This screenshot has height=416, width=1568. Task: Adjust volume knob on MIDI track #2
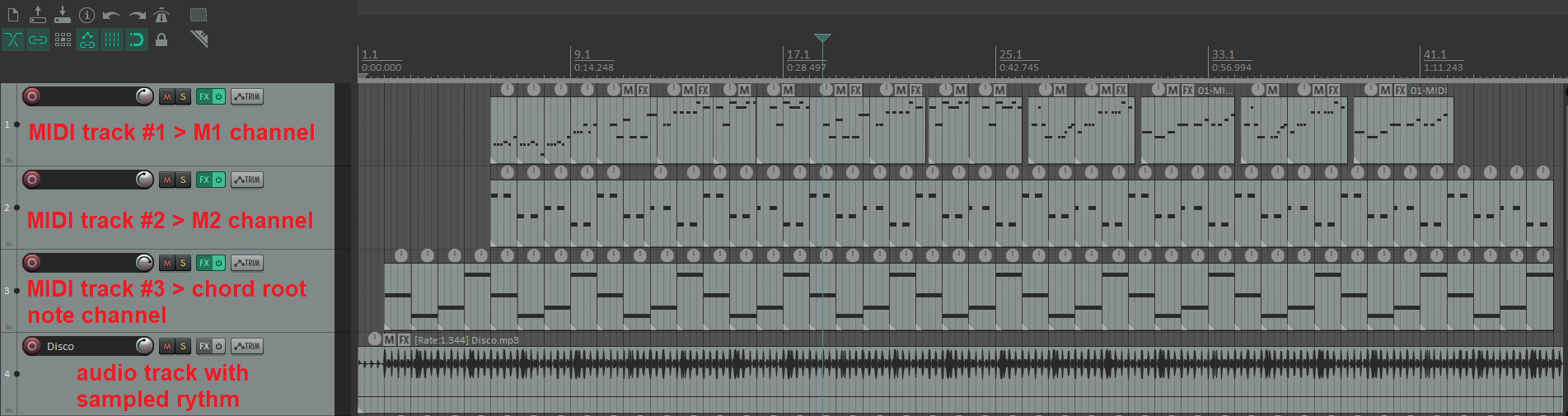144,180
